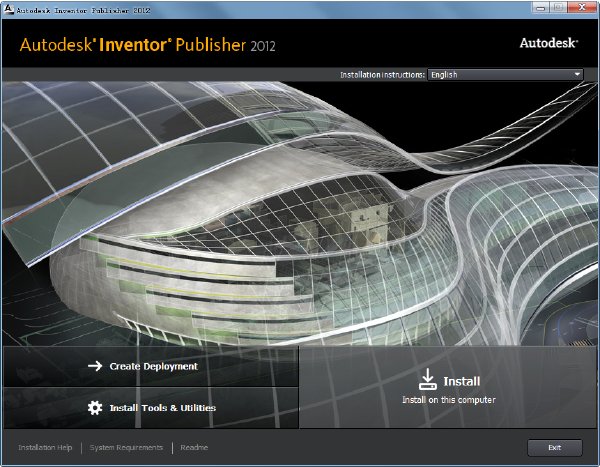Viewport: 600px width, 467px height.
Task: Close the installer window
Action: tap(582, 8)
